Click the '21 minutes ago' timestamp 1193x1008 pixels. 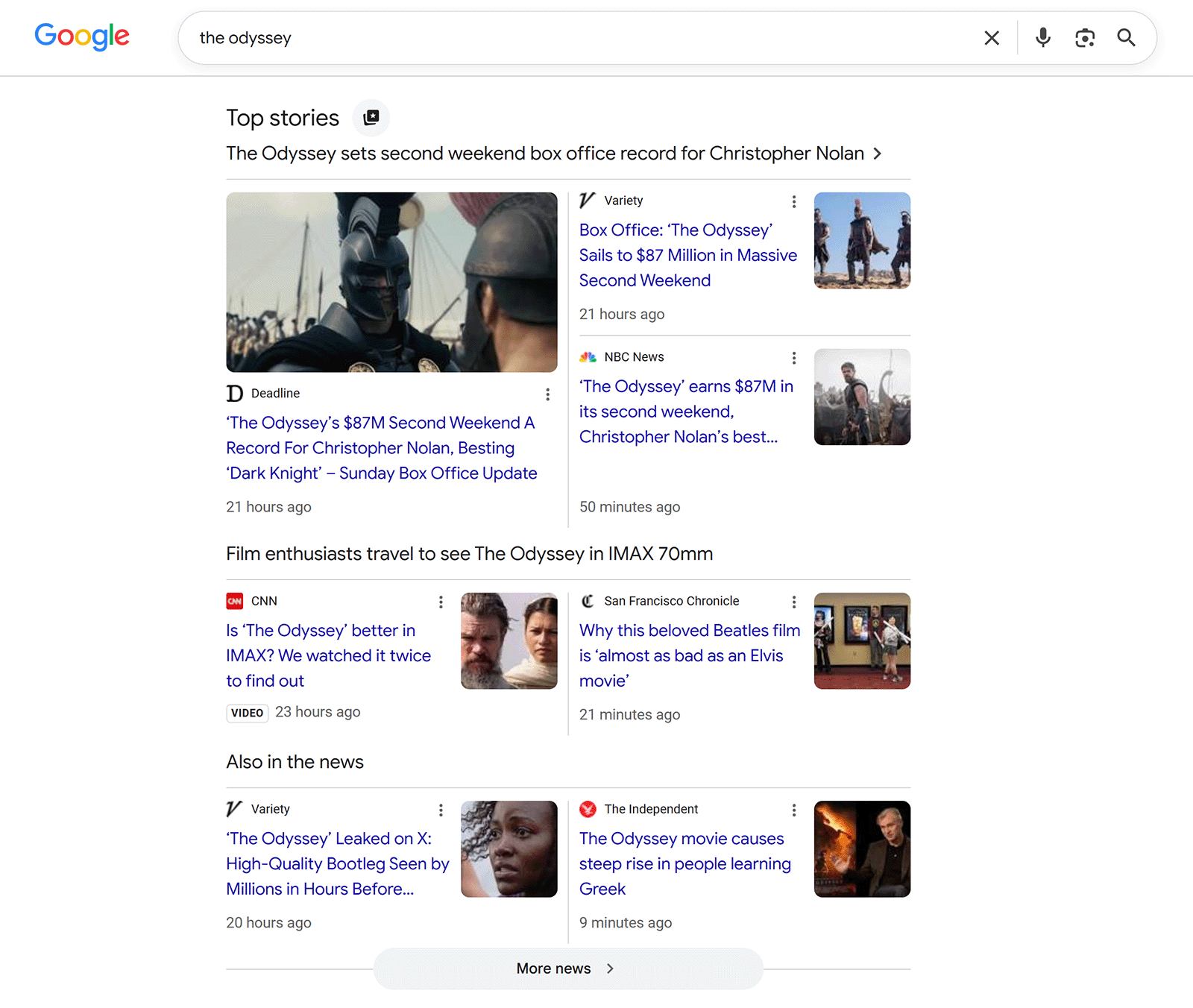click(x=630, y=715)
